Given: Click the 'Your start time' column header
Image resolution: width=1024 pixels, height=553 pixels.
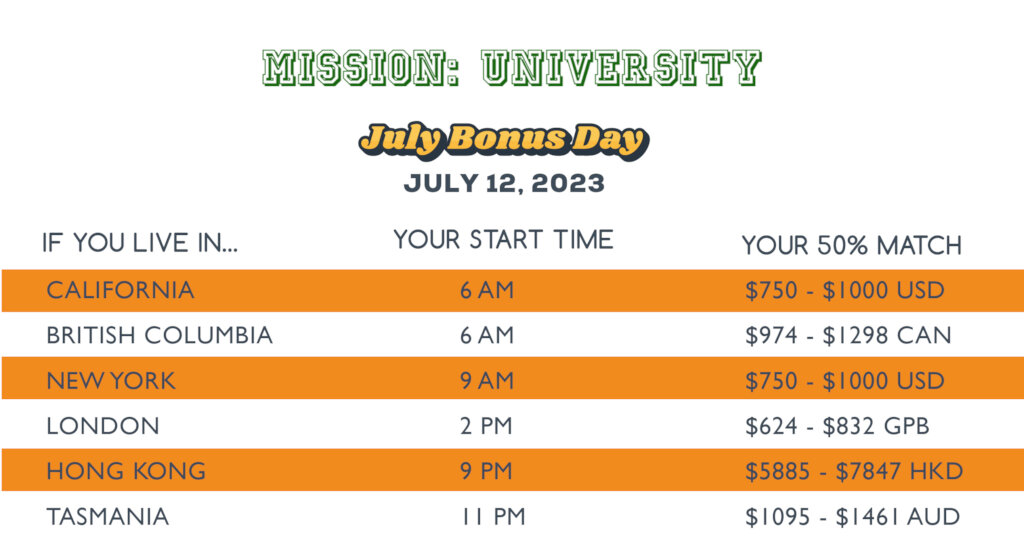Looking at the screenshot, I should [x=503, y=240].
